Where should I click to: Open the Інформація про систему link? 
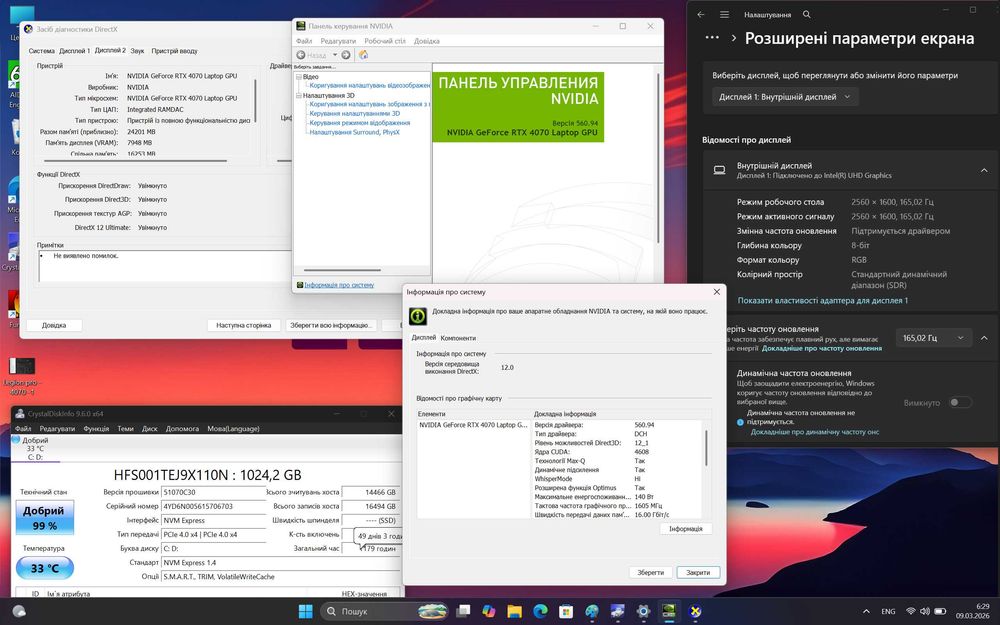click(339, 285)
